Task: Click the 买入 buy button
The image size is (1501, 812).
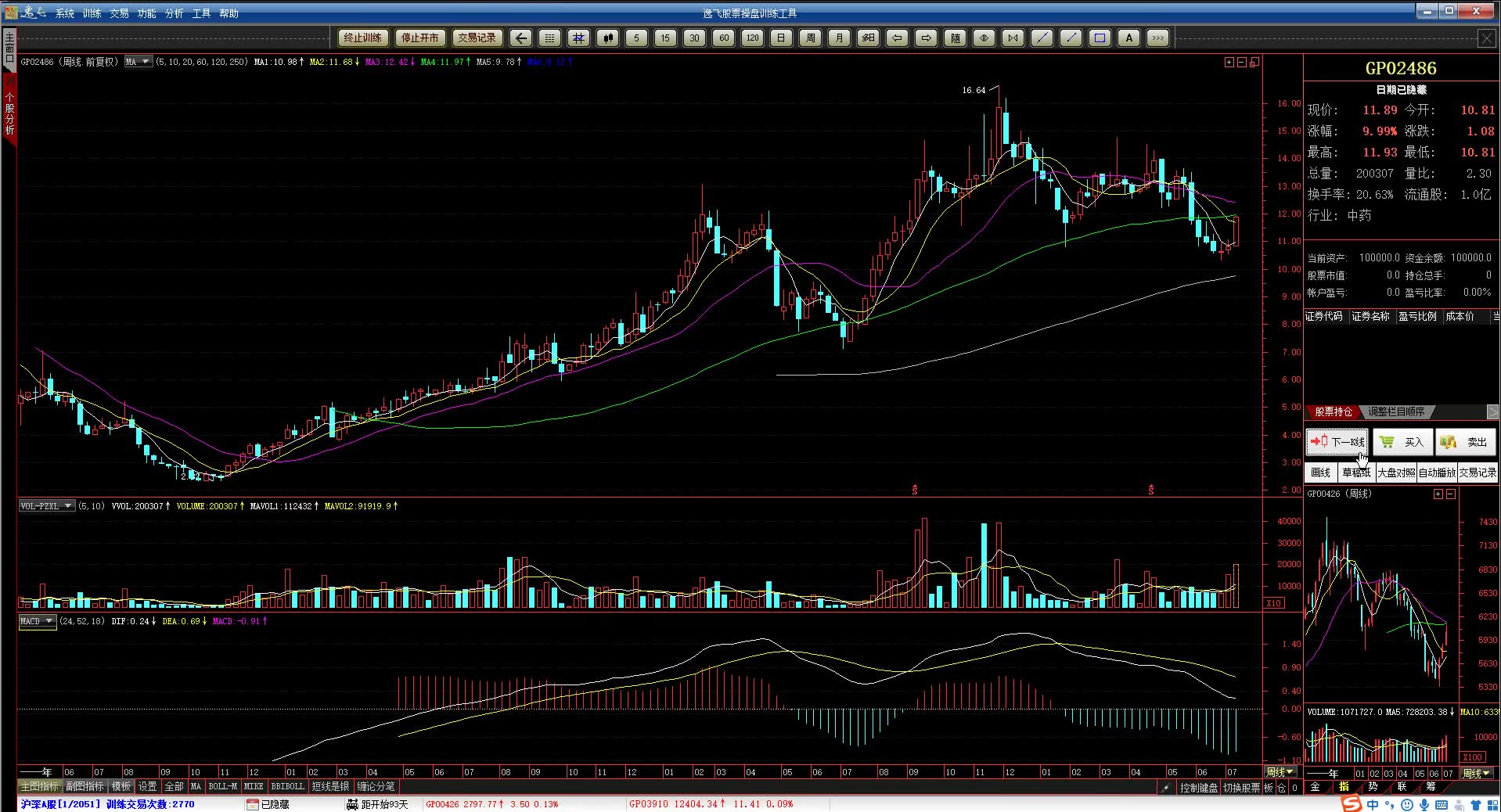Action: (x=1402, y=442)
